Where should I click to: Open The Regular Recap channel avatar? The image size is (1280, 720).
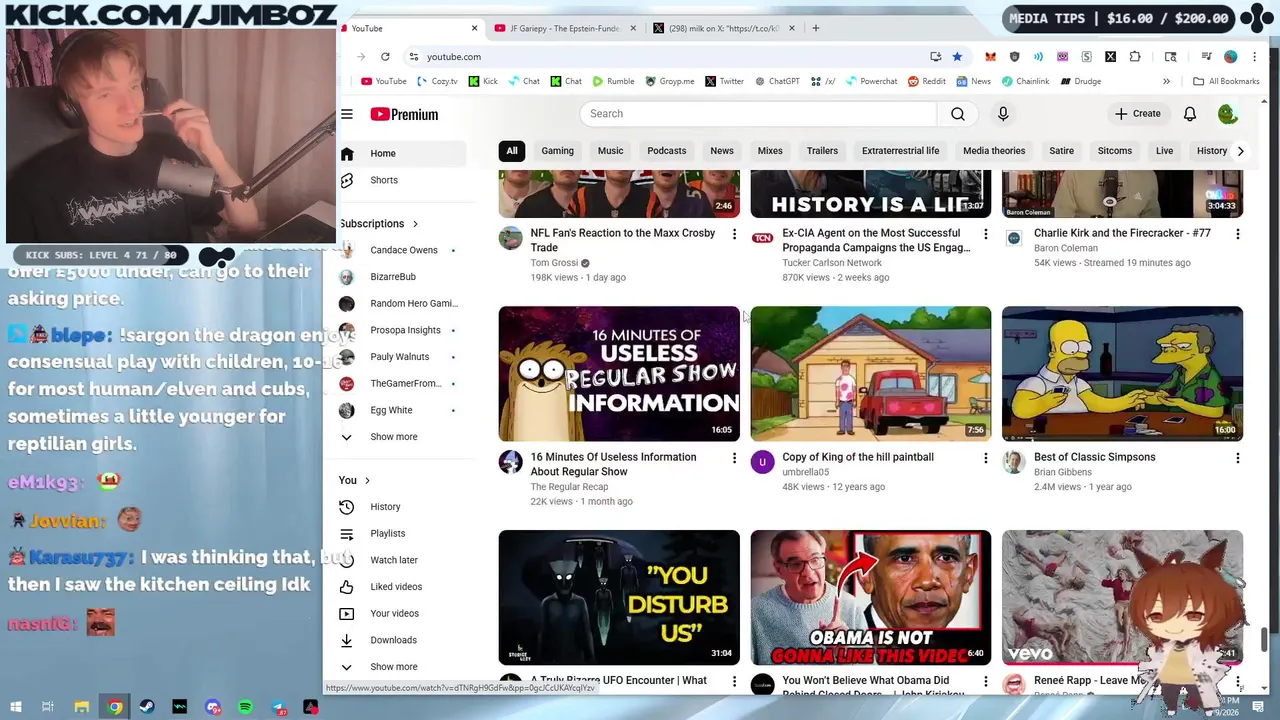coord(511,462)
